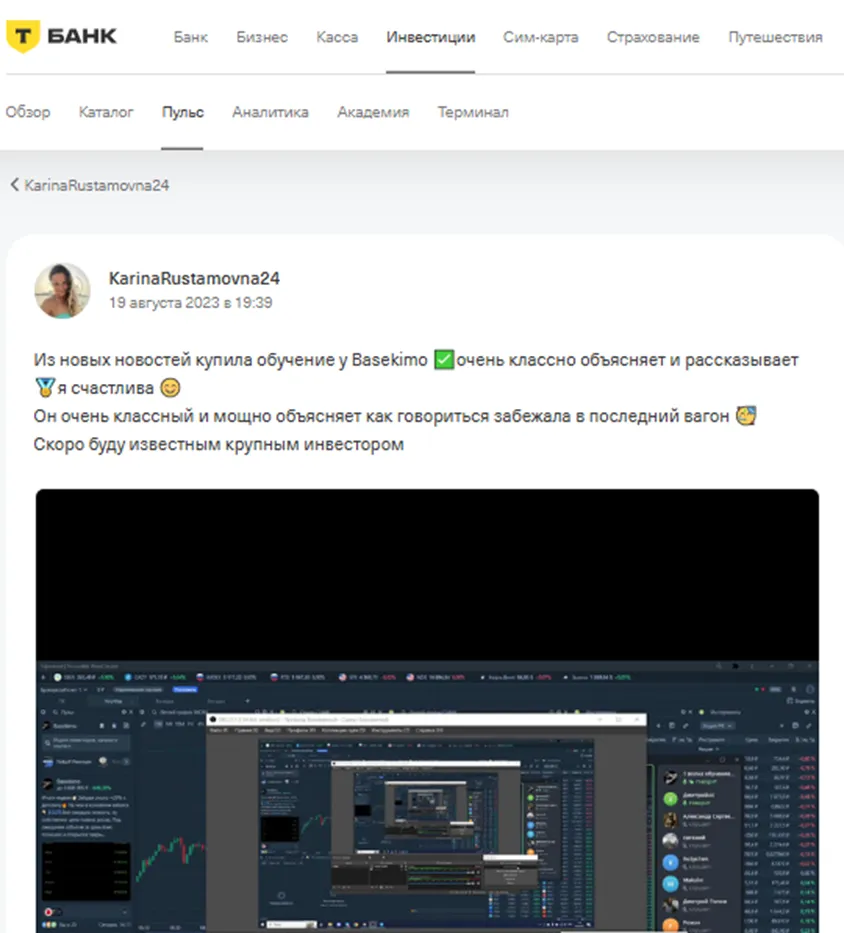844x933 pixels.
Task: Open the Аналитика tab
Action: pyautogui.click(x=270, y=112)
